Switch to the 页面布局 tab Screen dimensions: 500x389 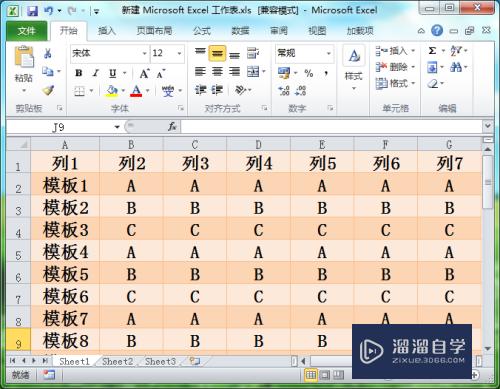pyautogui.click(x=154, y=31)
